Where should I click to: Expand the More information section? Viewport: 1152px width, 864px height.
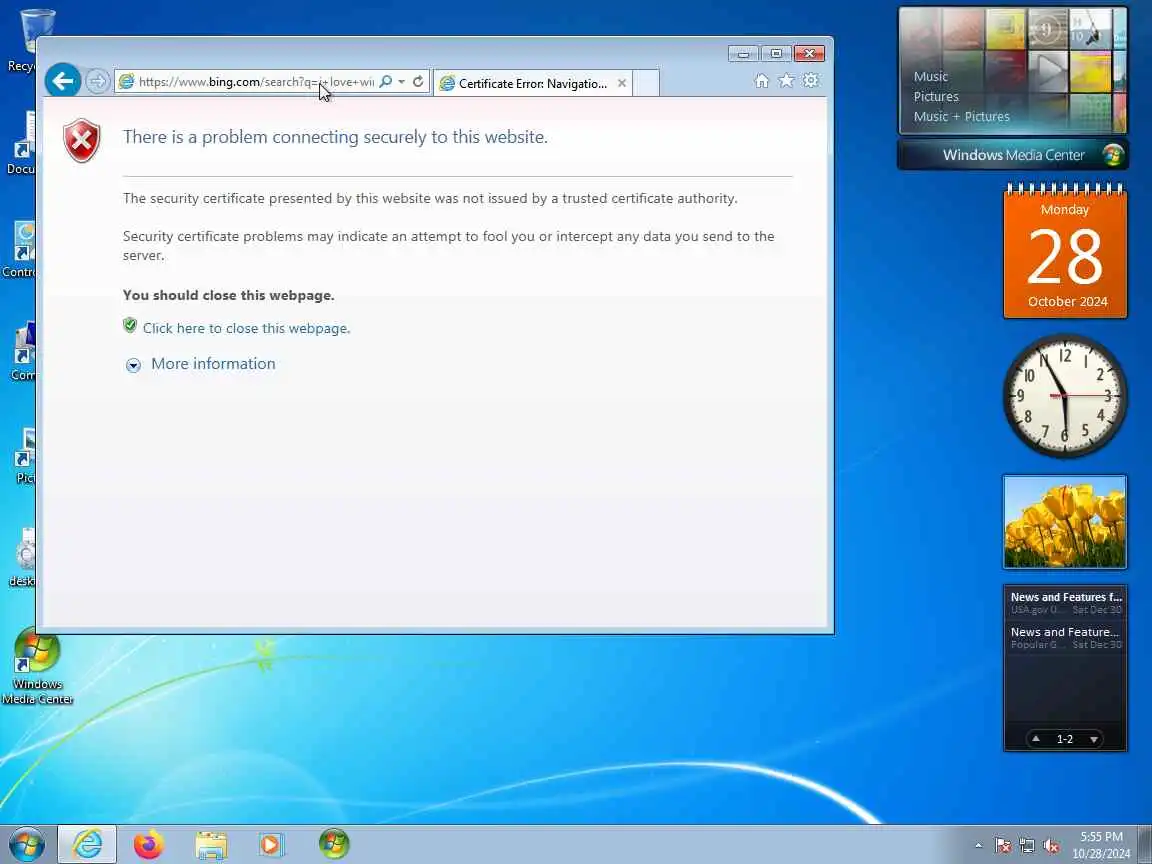point(133,365)
